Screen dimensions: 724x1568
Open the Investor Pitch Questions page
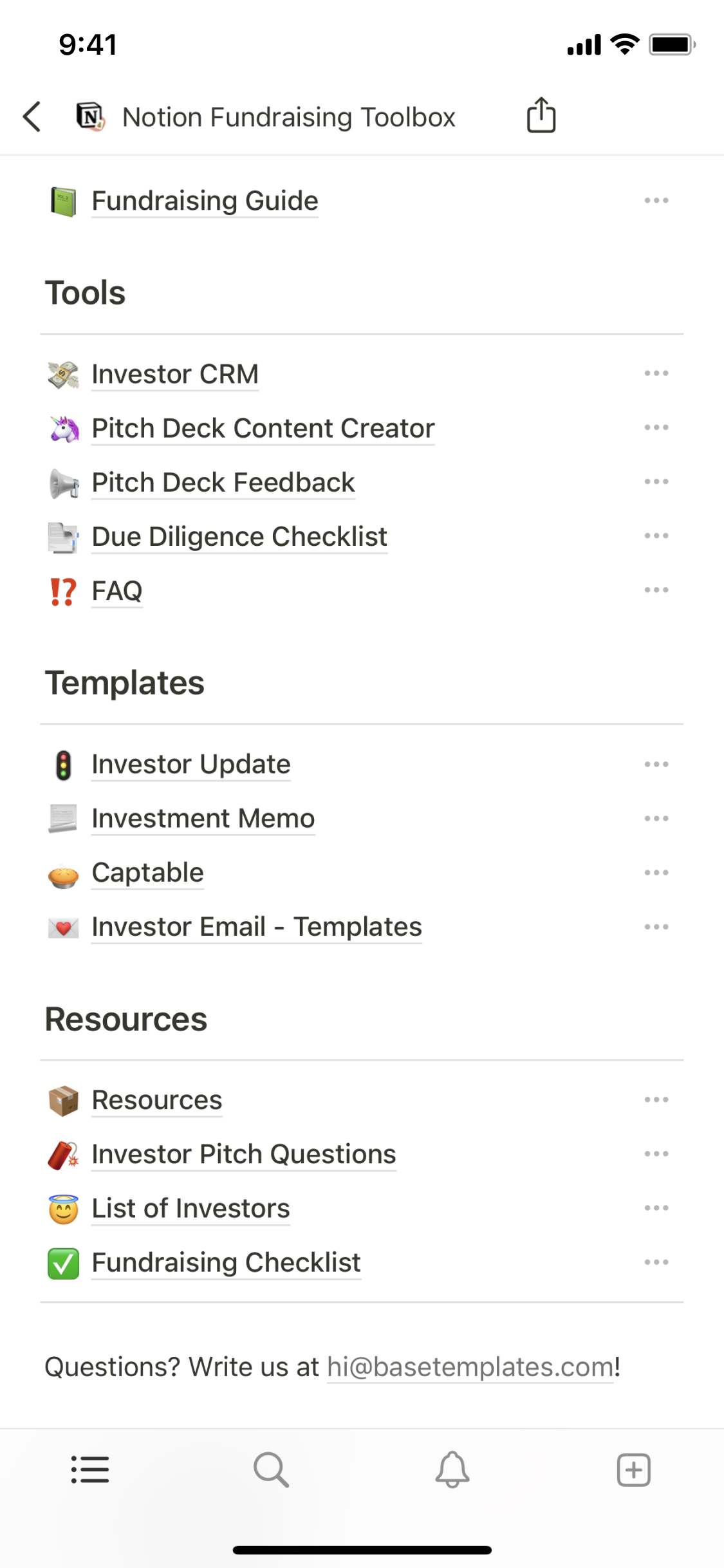244,1155
